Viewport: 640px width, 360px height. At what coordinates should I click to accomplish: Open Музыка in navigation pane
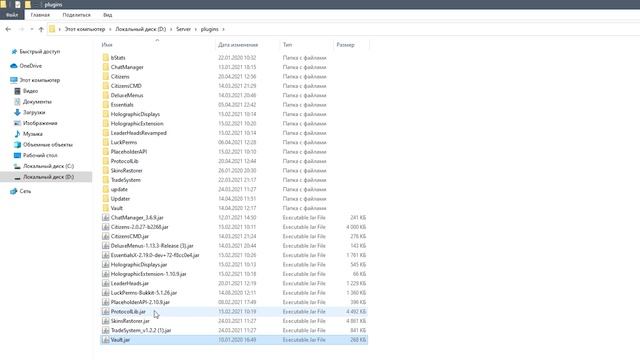pyautogui.click(x=33, y=134)
